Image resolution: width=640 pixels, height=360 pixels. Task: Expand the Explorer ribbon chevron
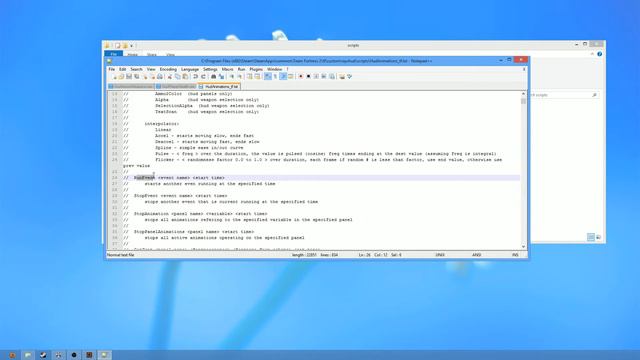[592, 54]
